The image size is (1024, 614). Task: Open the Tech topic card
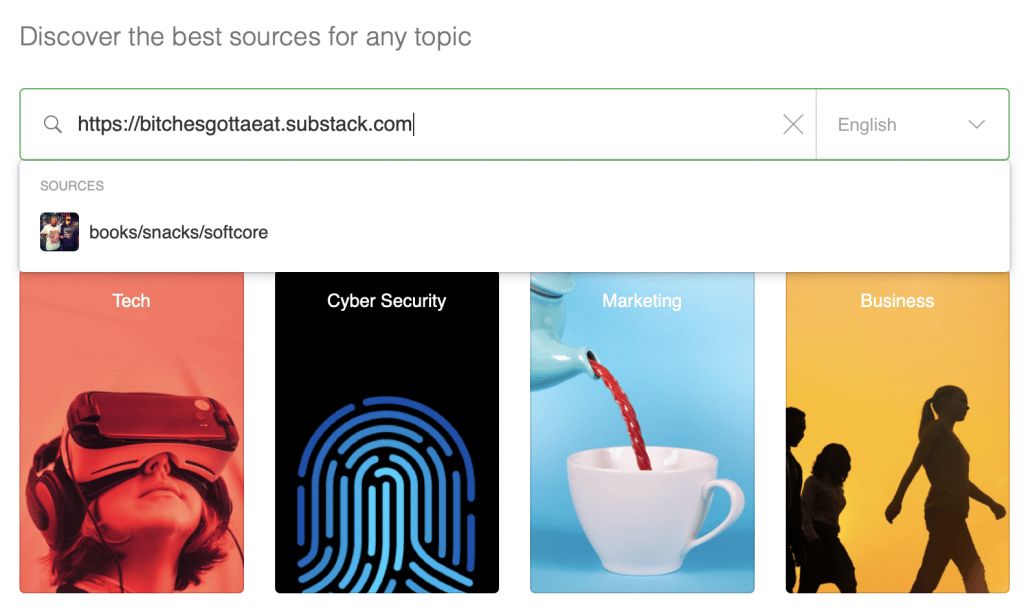[x=131, y=432]
